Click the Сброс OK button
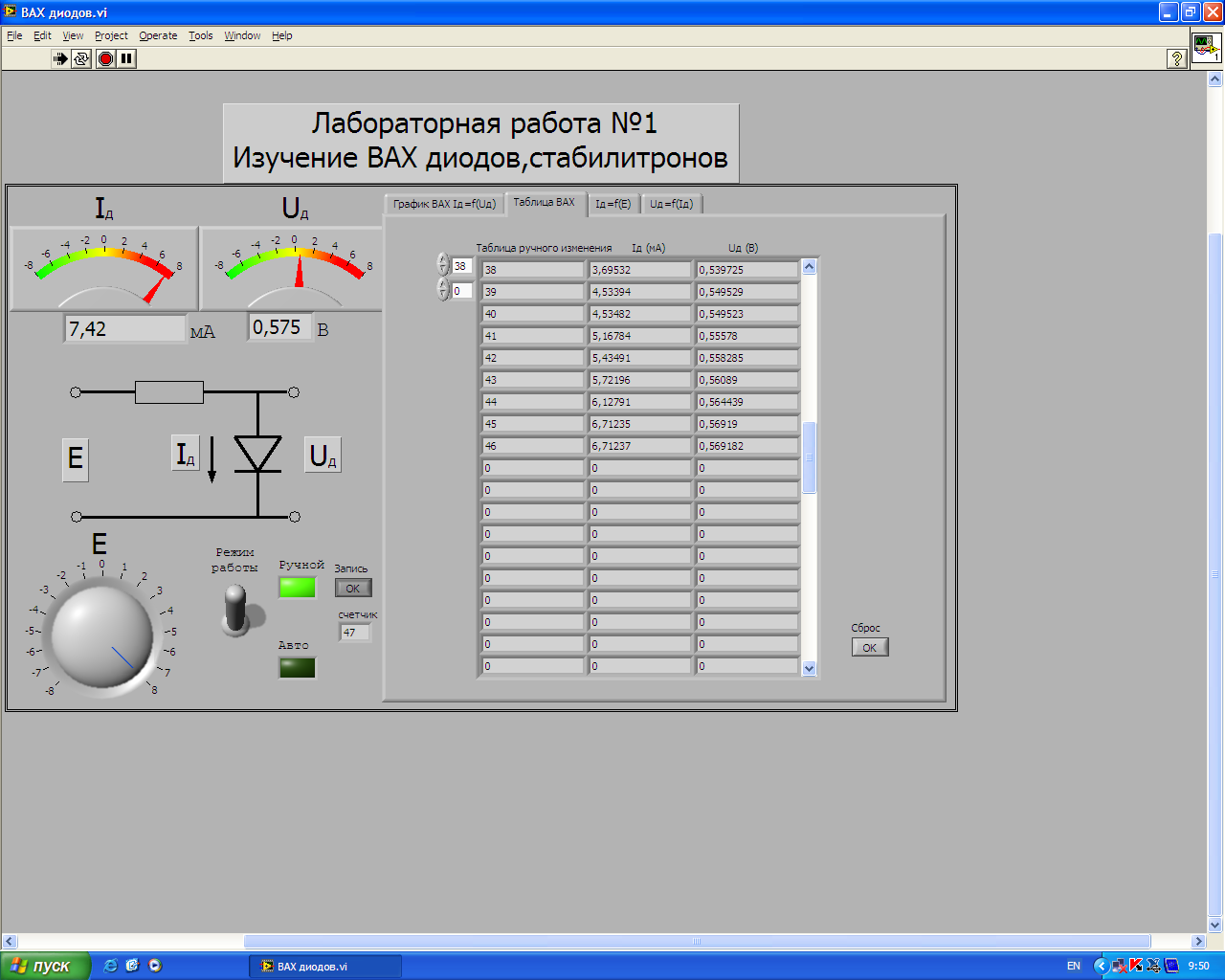The width and height of the screenshot is (1225, 980). click(x=870, y=648)
